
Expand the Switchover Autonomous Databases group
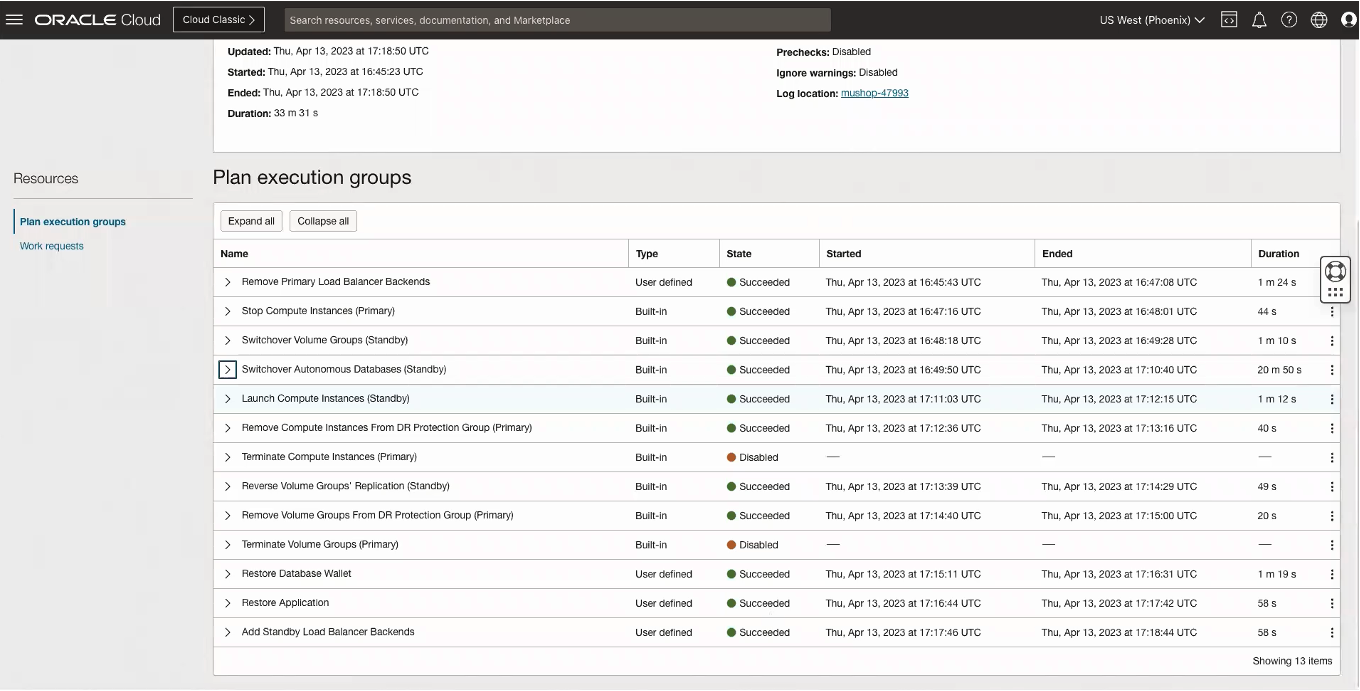pyautogui.click(x=227, y=369)
